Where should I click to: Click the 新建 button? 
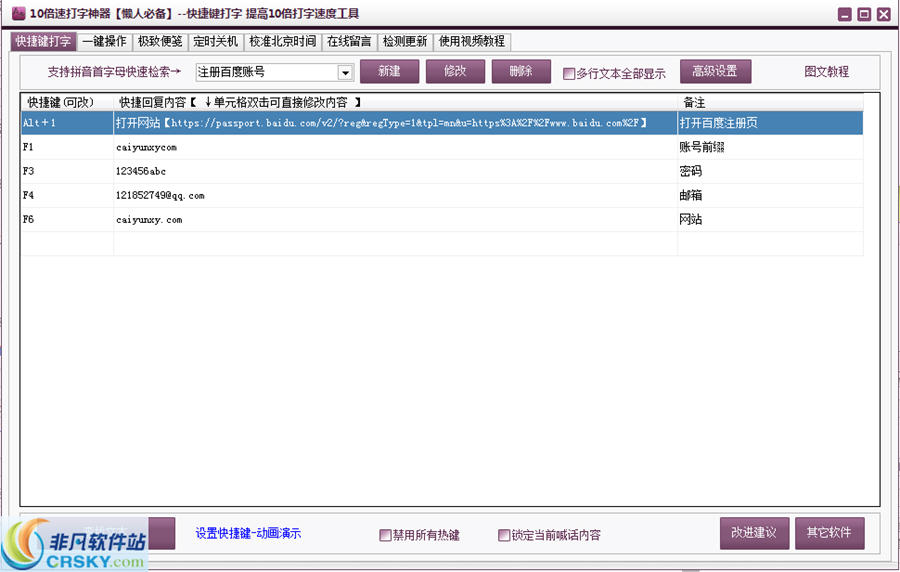click(x=390, y=71)
